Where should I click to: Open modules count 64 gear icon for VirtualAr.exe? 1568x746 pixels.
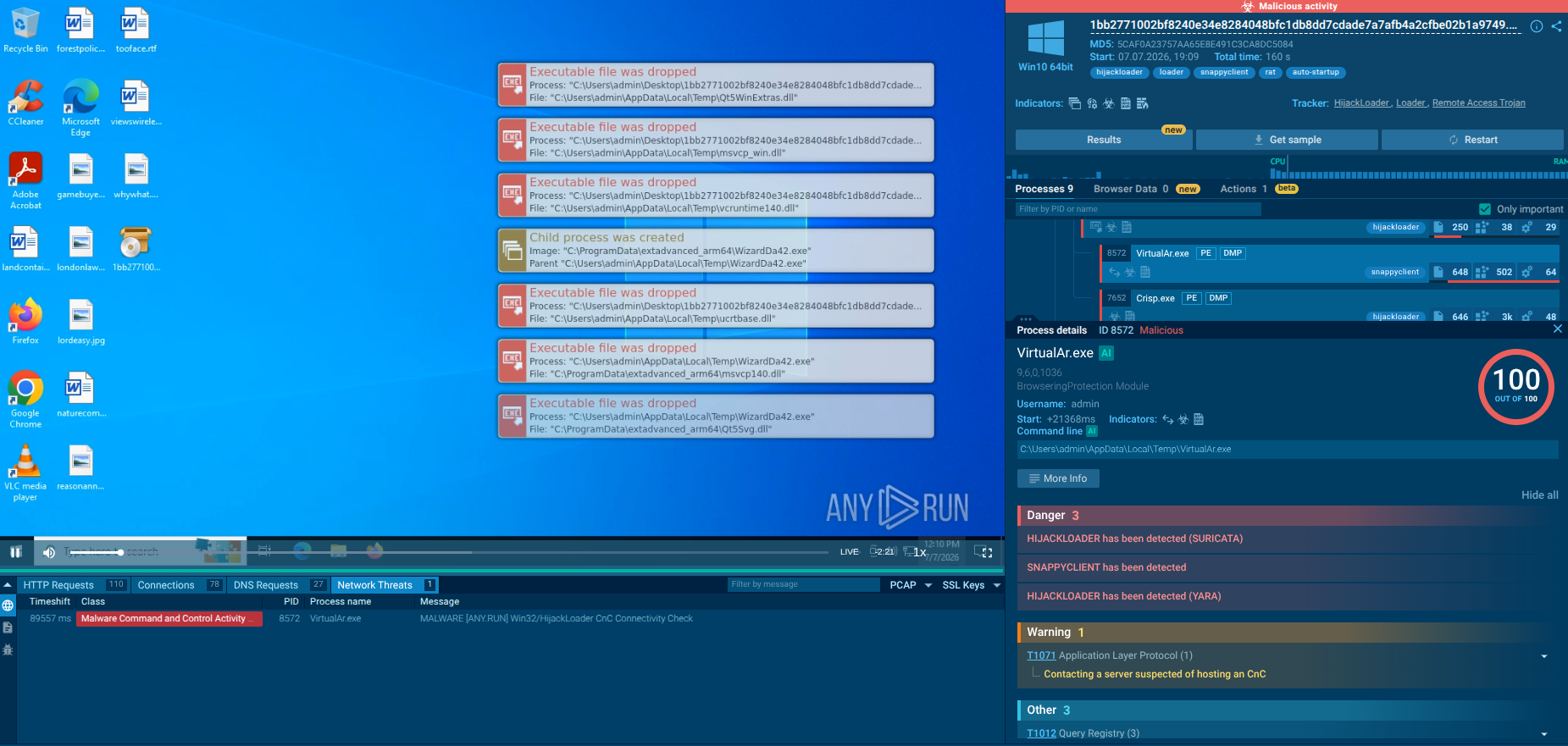tap(1526, 272)
